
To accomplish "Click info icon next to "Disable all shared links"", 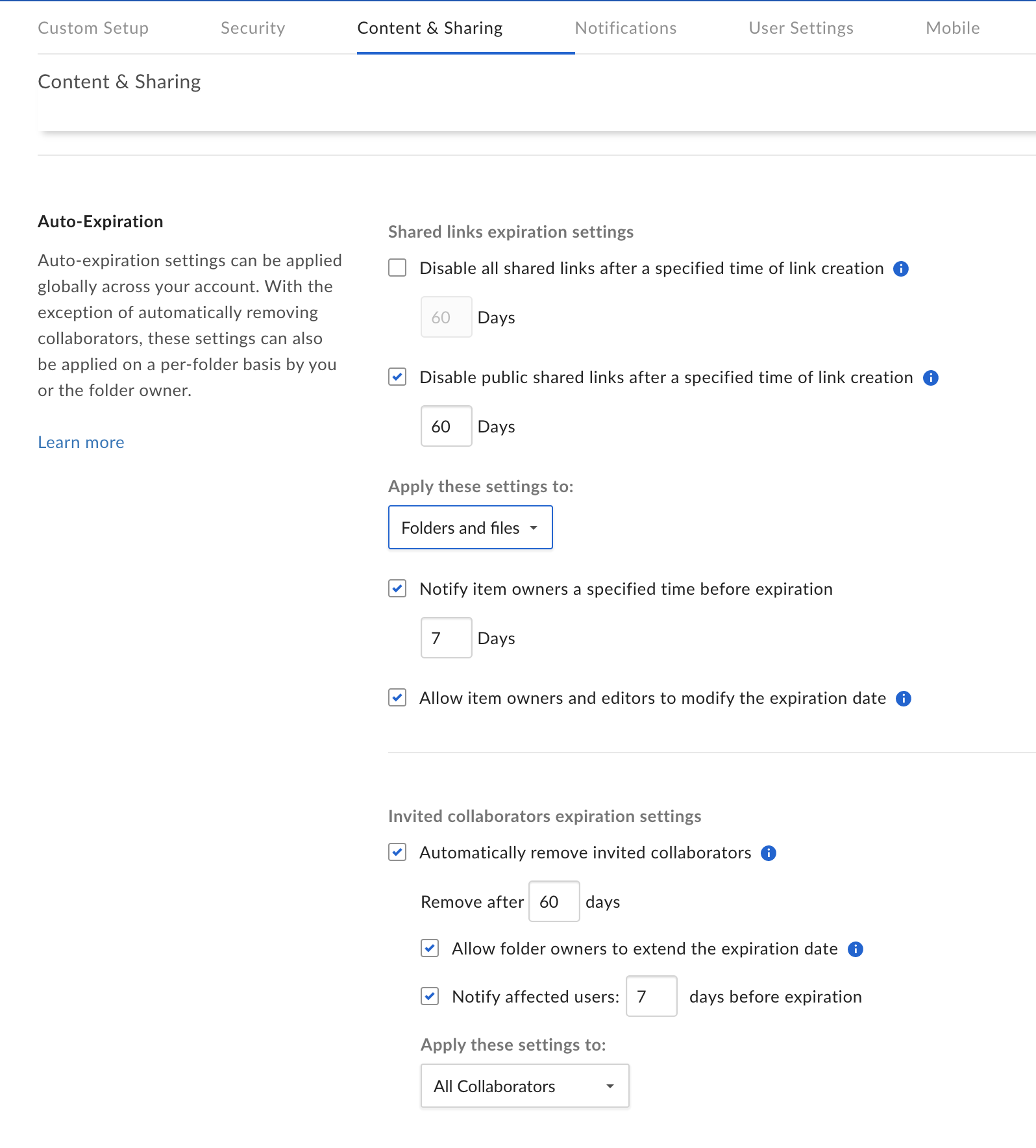I will pyautogui.click(x=902, y=268).
